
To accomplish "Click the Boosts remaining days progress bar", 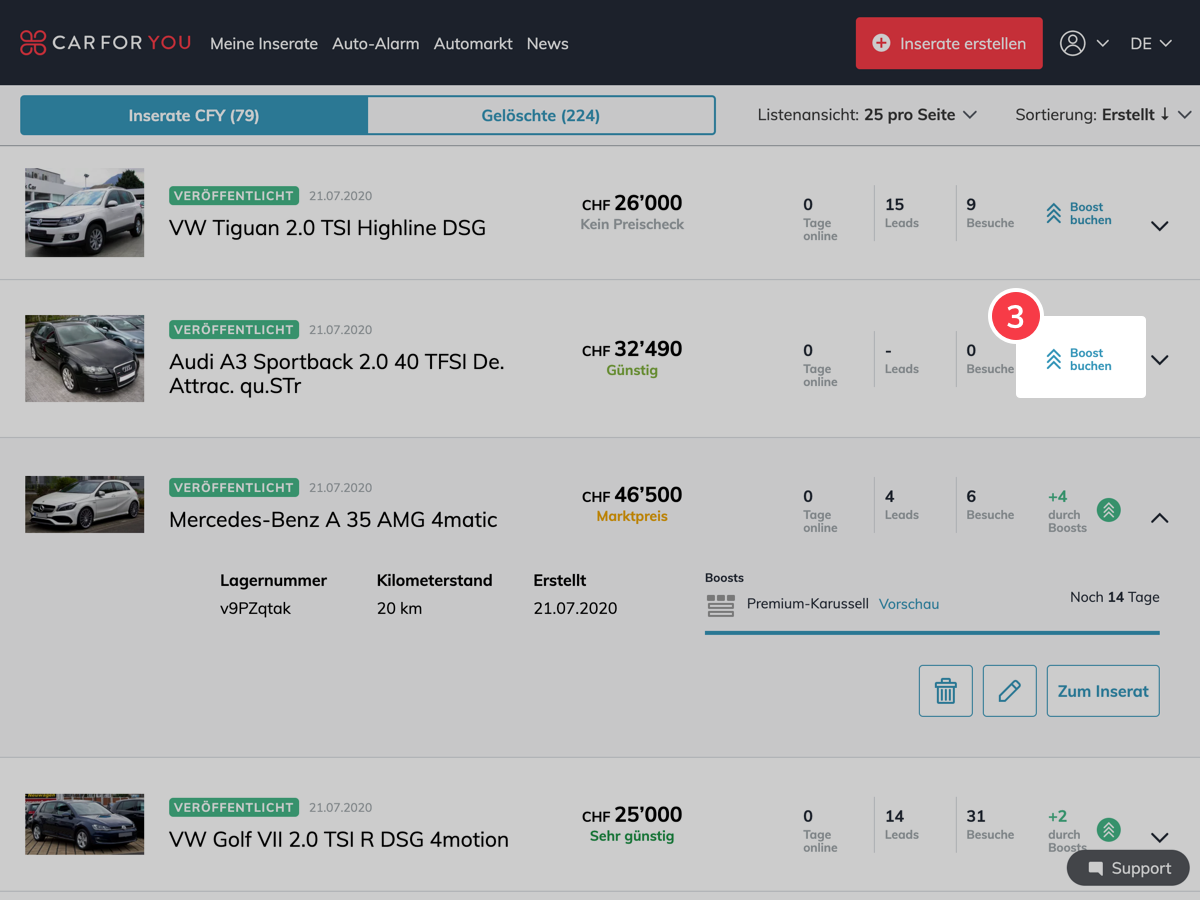I will point(932,633).
